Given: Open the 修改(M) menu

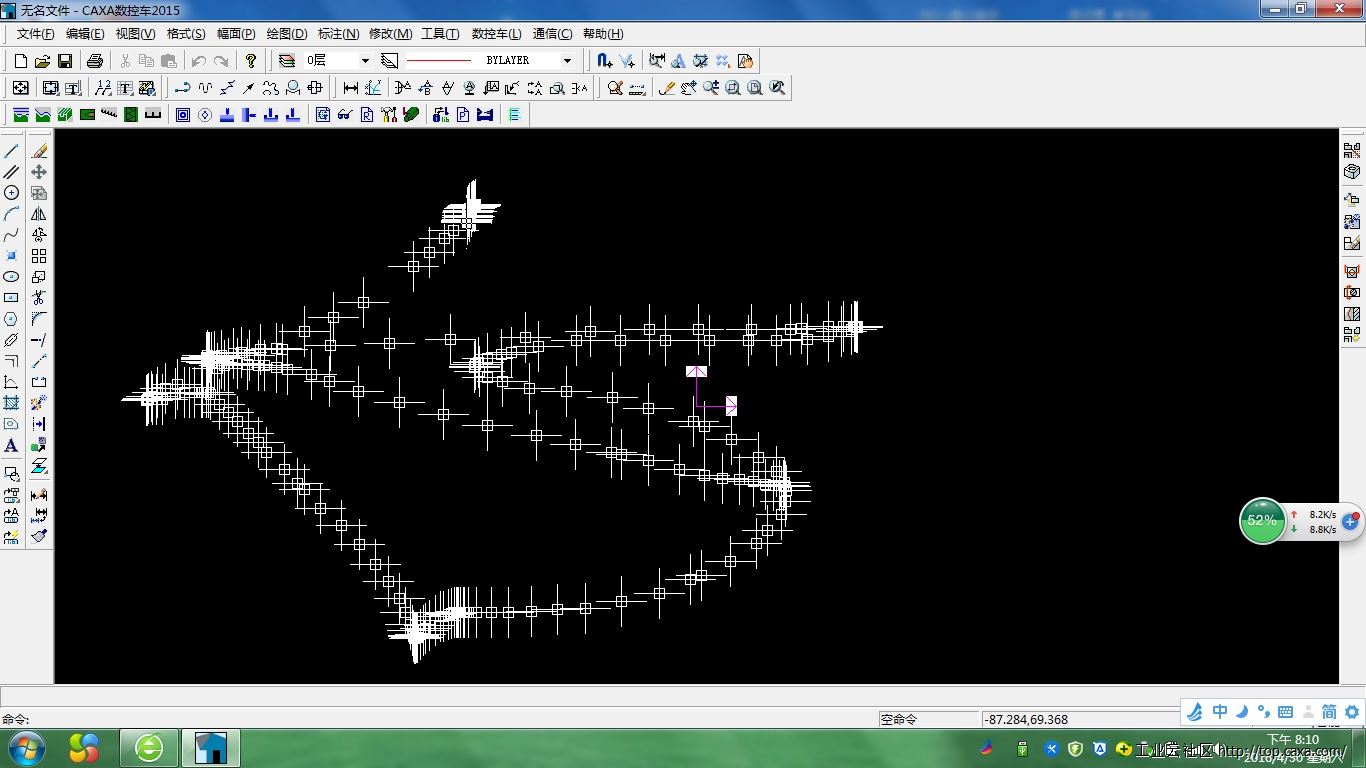Looking at the screenshot, I should click(390, 34).
